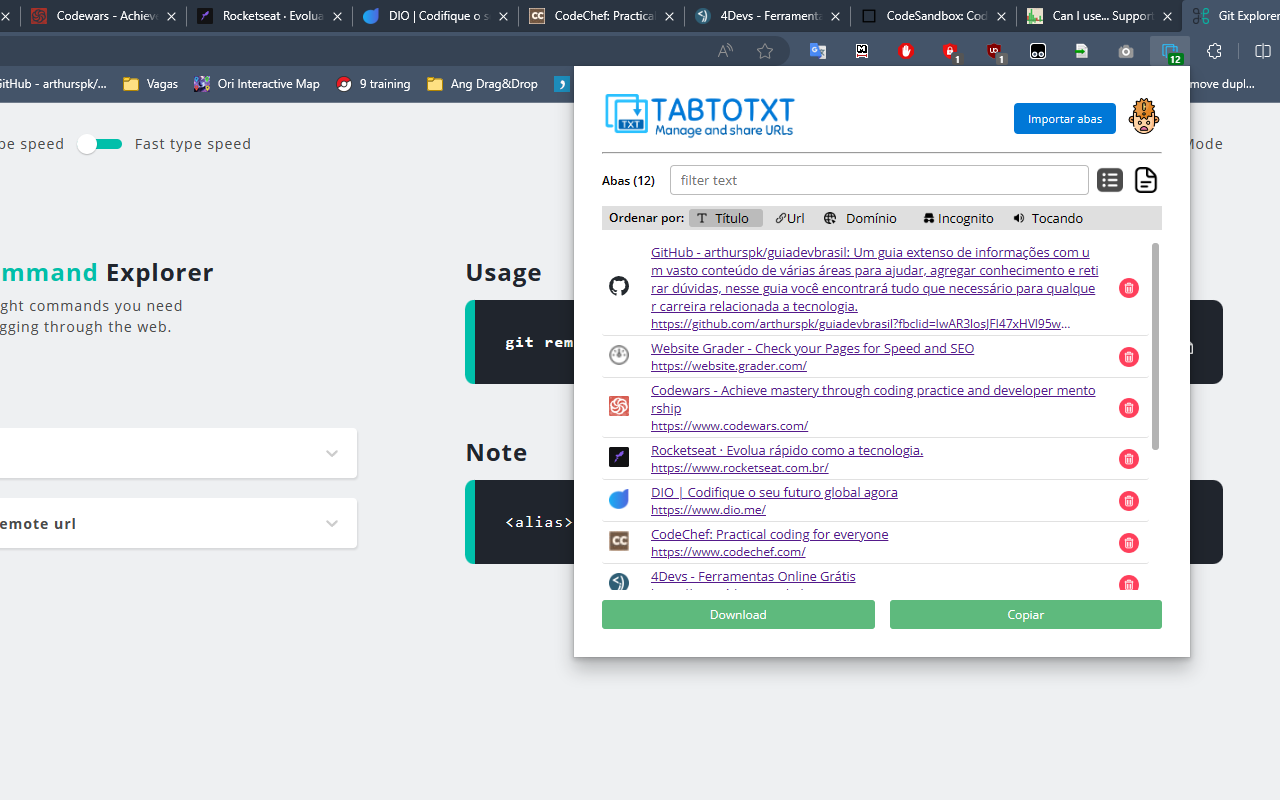Click inside the filter text field
This screenshot has height=800, width=1280.
879,180
